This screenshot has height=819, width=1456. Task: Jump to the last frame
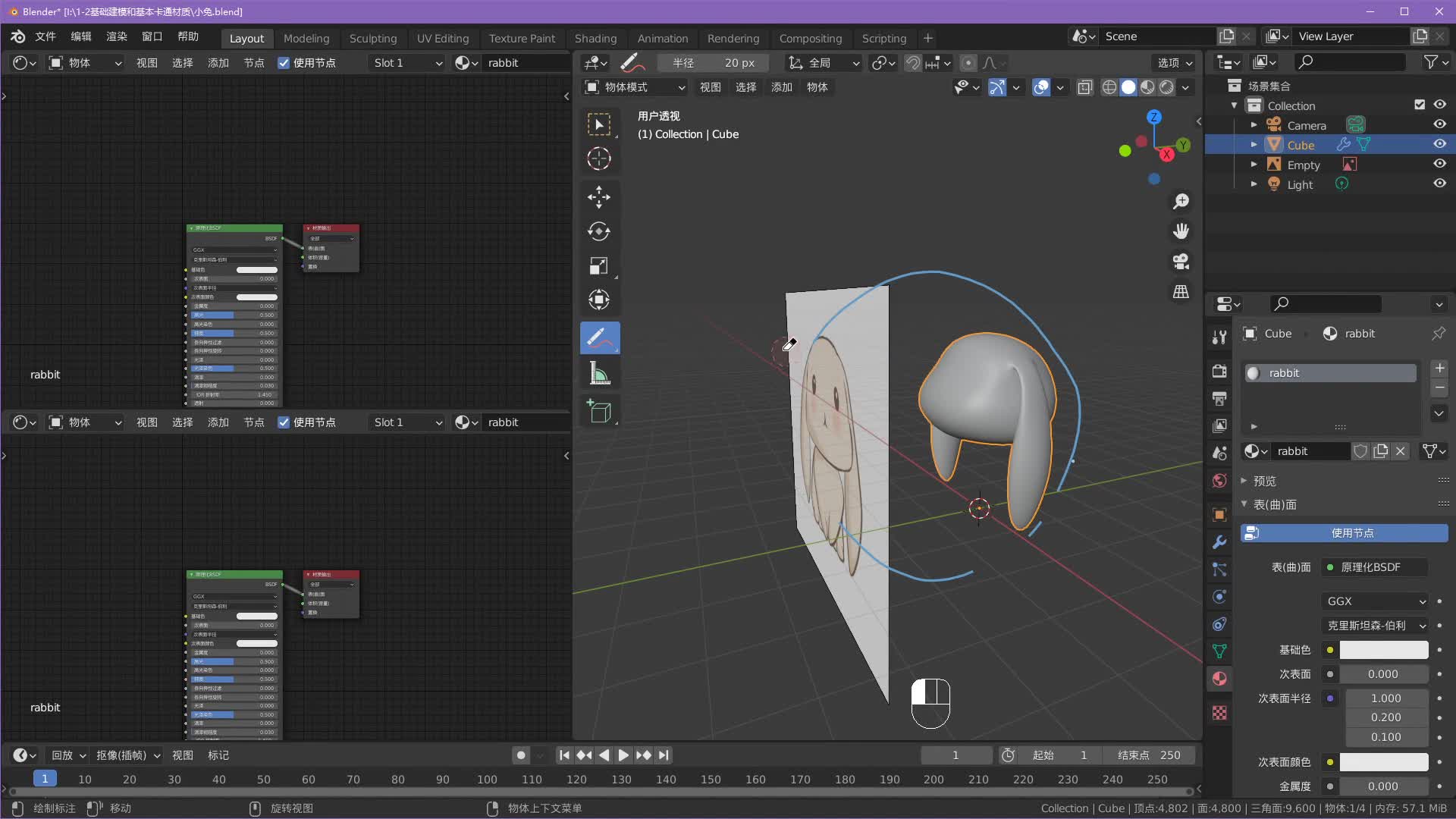[664, 755]
